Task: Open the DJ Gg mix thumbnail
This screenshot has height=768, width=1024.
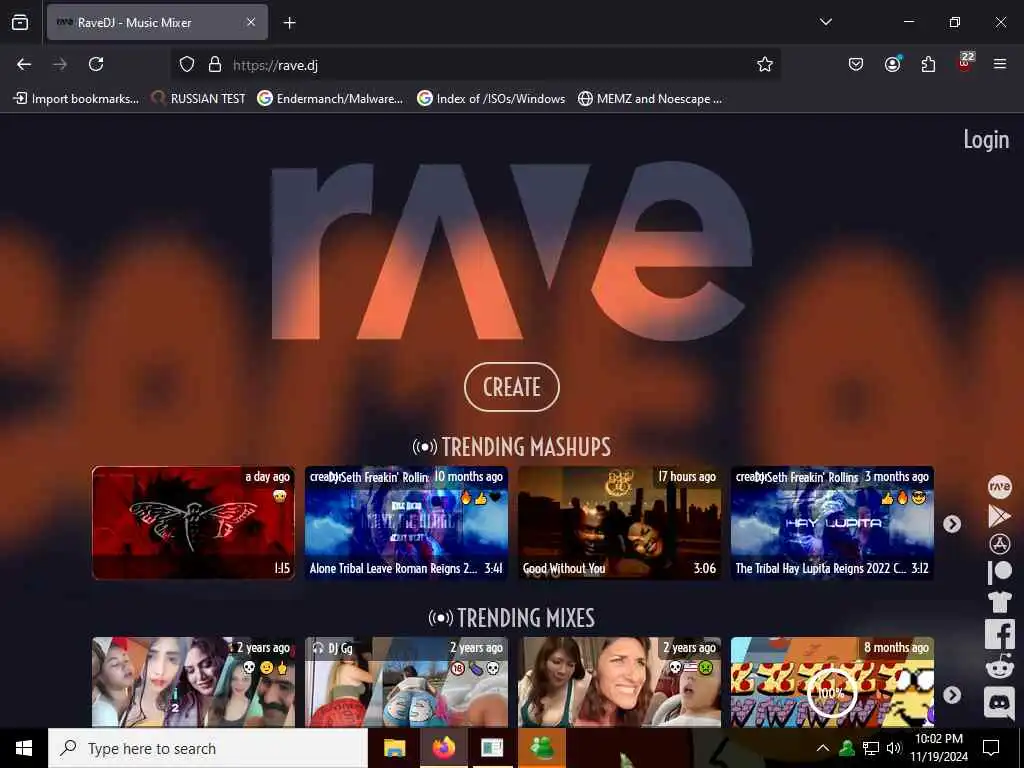Action: click(406, 682)
